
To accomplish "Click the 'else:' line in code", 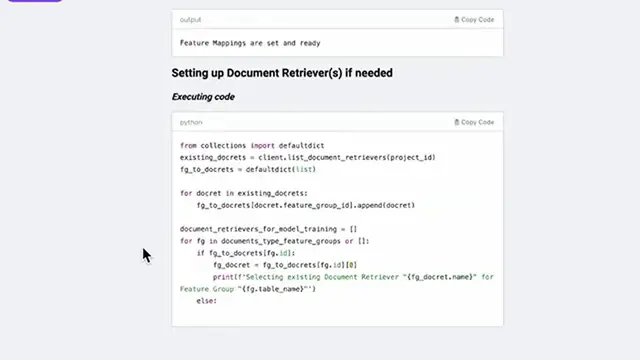I will (207, 301).
